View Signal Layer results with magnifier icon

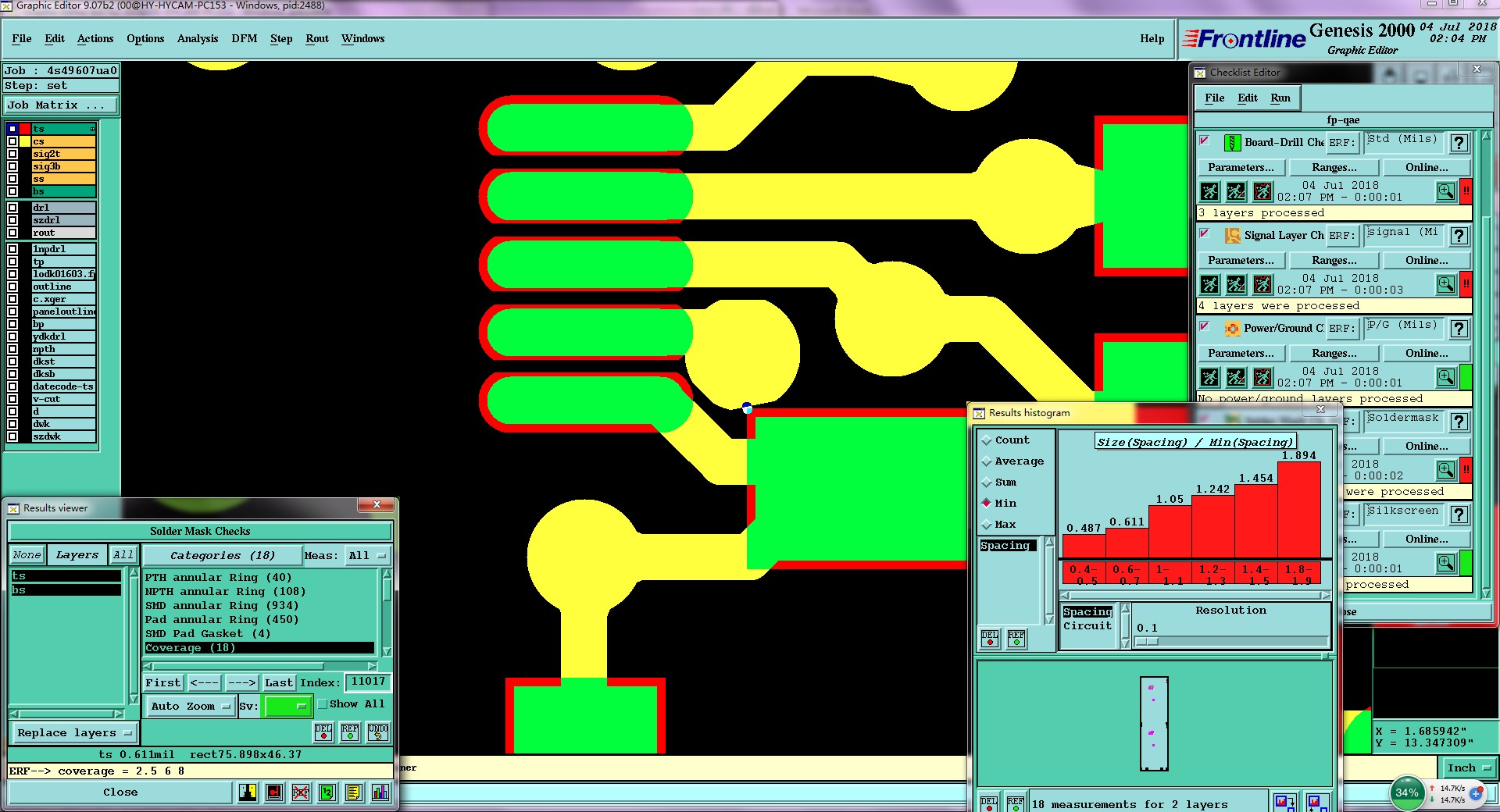tap(1446, 284)
